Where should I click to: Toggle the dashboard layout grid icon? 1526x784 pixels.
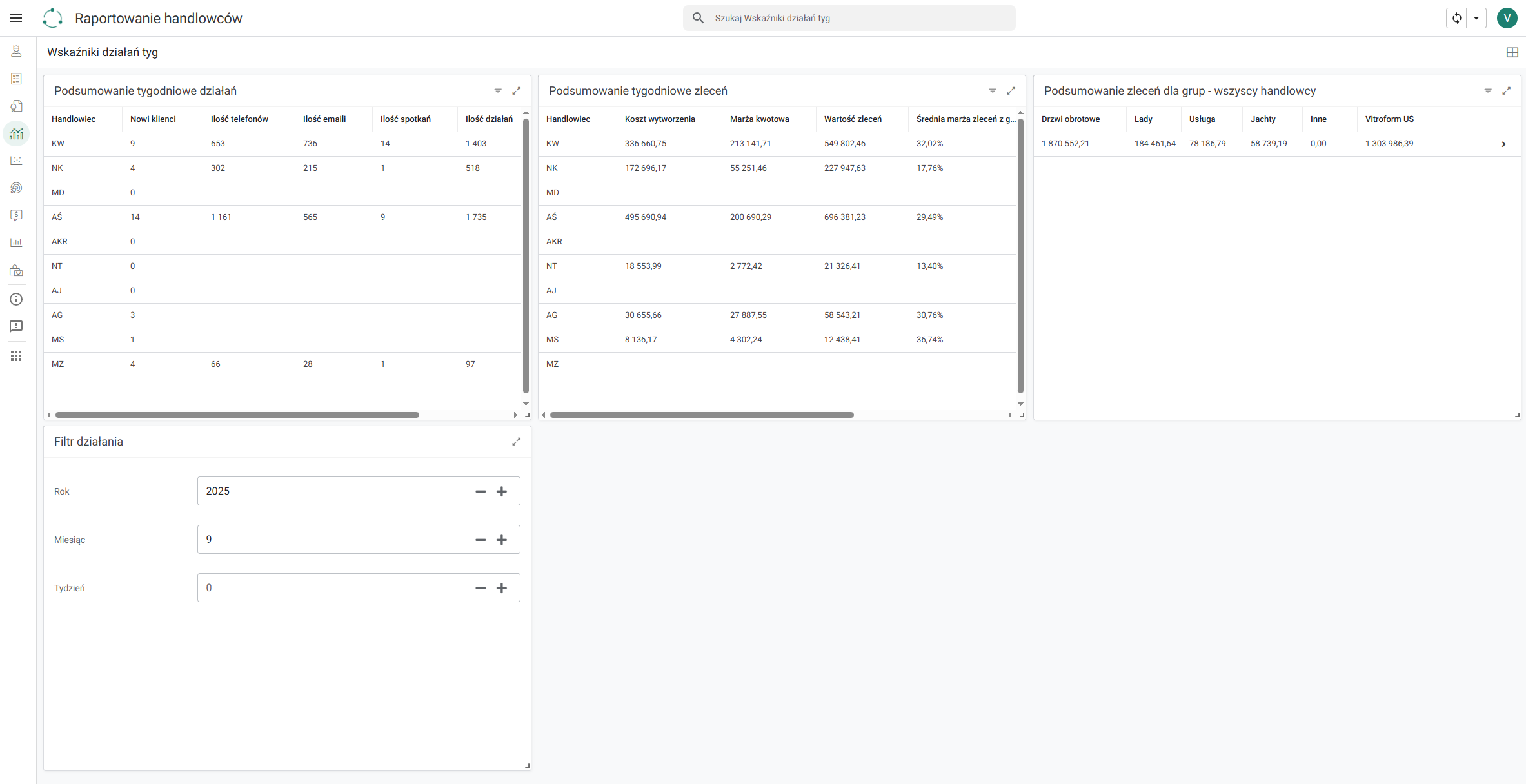coord(1512,52)
